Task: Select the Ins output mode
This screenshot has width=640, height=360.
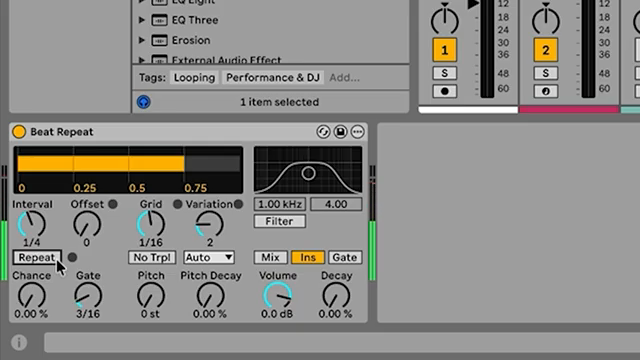Action: click(x=308, y=258)
